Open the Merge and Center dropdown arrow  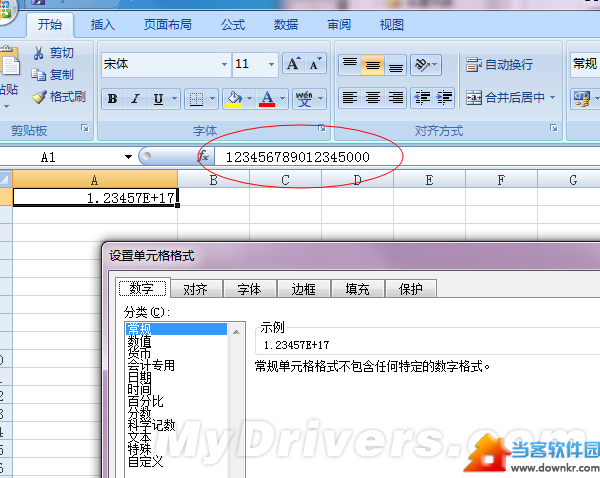(552, 98)
